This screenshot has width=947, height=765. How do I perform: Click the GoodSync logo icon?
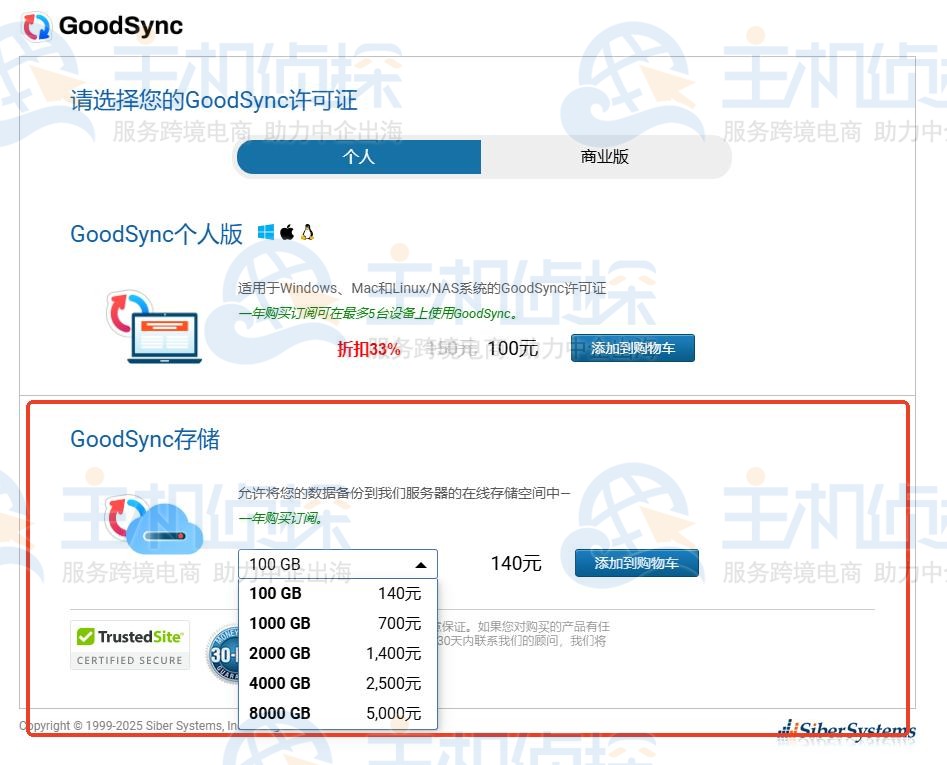point(36,26)
